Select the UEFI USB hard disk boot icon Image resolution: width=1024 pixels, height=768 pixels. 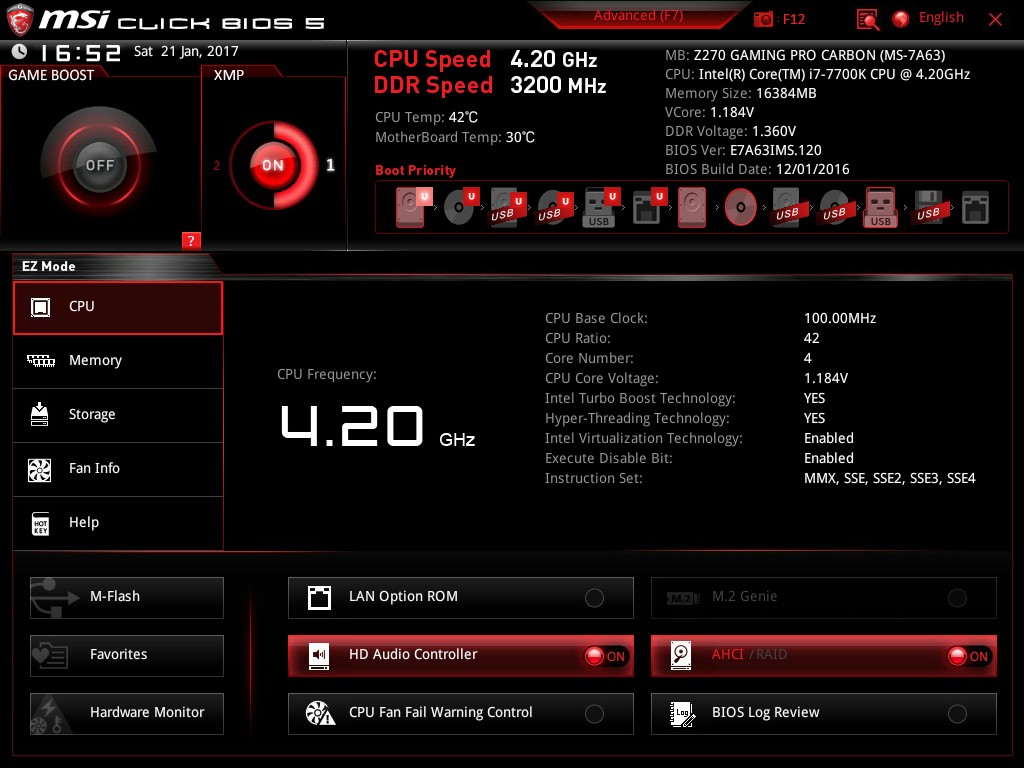coord(507,207)
